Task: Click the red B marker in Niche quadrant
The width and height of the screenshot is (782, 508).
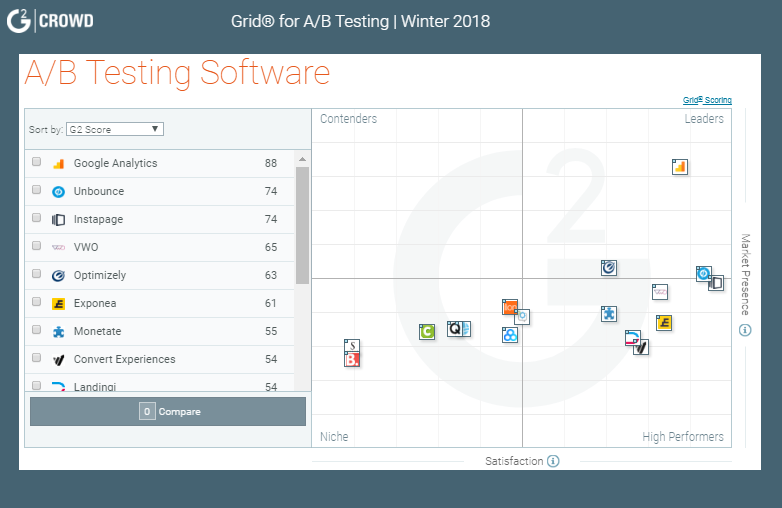Action: tap(352, 359)
